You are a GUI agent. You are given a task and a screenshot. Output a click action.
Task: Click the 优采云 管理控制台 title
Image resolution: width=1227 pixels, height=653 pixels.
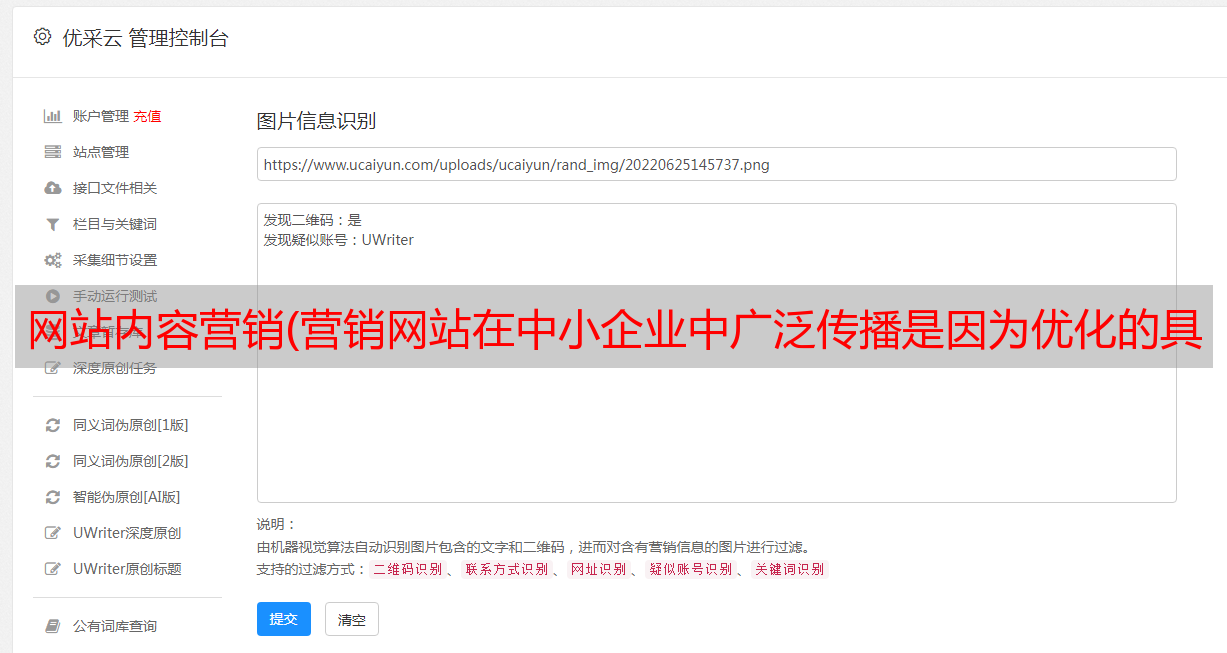pyautogui.click(x=145, y=38)
